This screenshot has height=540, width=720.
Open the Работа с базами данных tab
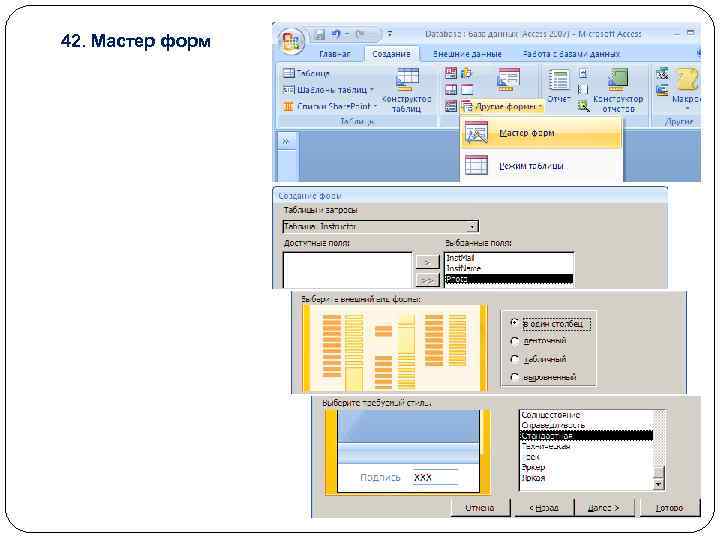pos(571,54)
